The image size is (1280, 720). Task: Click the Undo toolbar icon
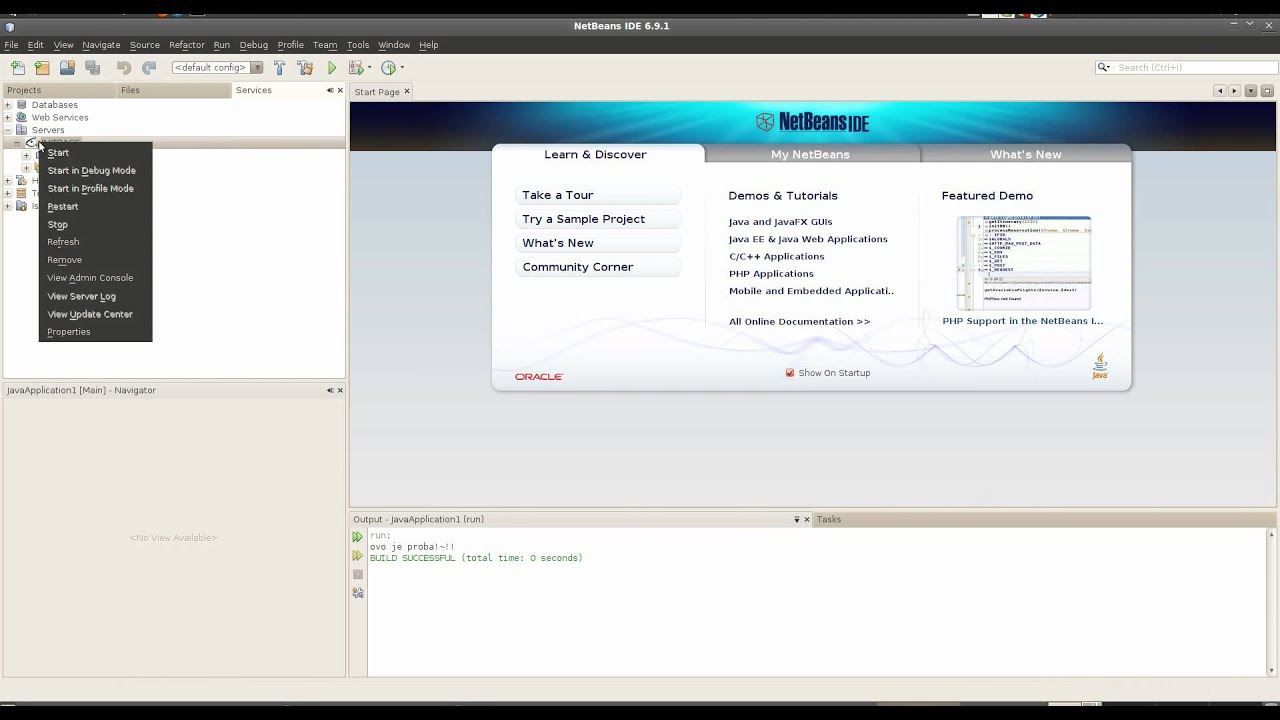click(x=124, y=68)
